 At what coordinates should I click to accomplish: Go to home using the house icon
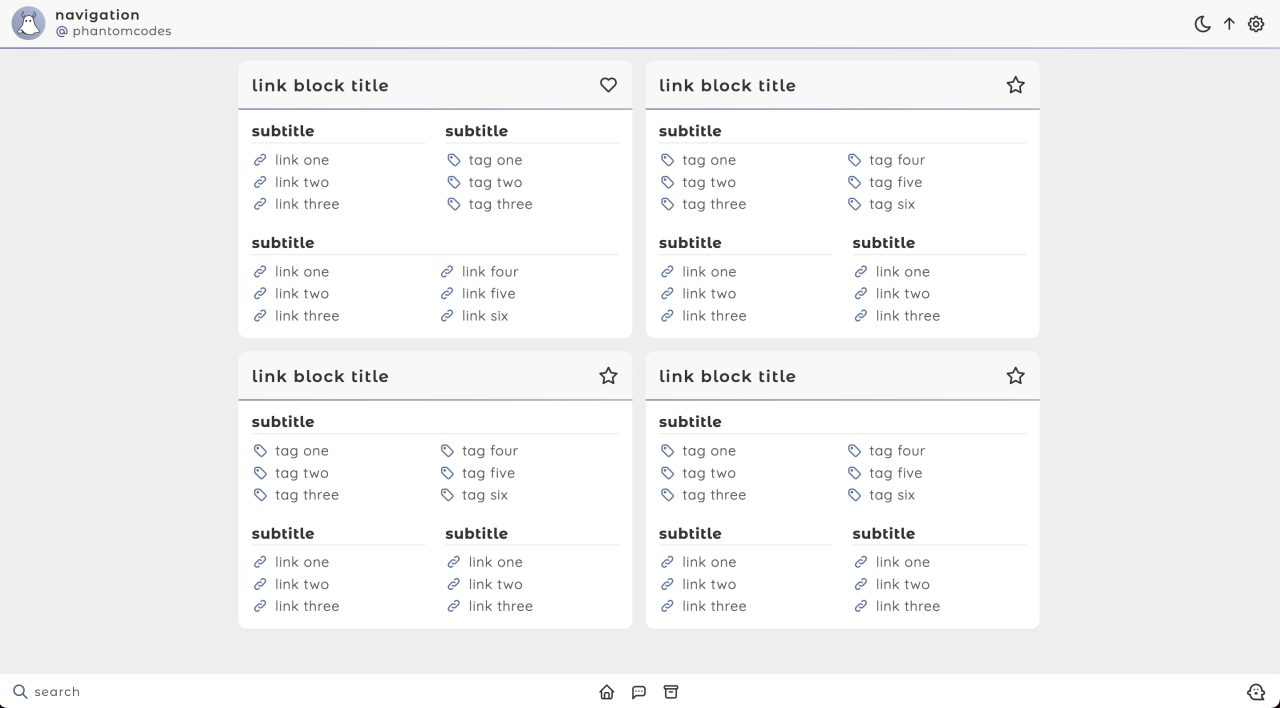(x=607, y=692)
